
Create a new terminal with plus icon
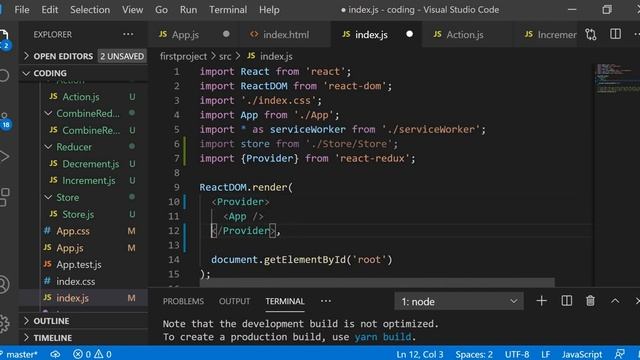tap(542, 301)
